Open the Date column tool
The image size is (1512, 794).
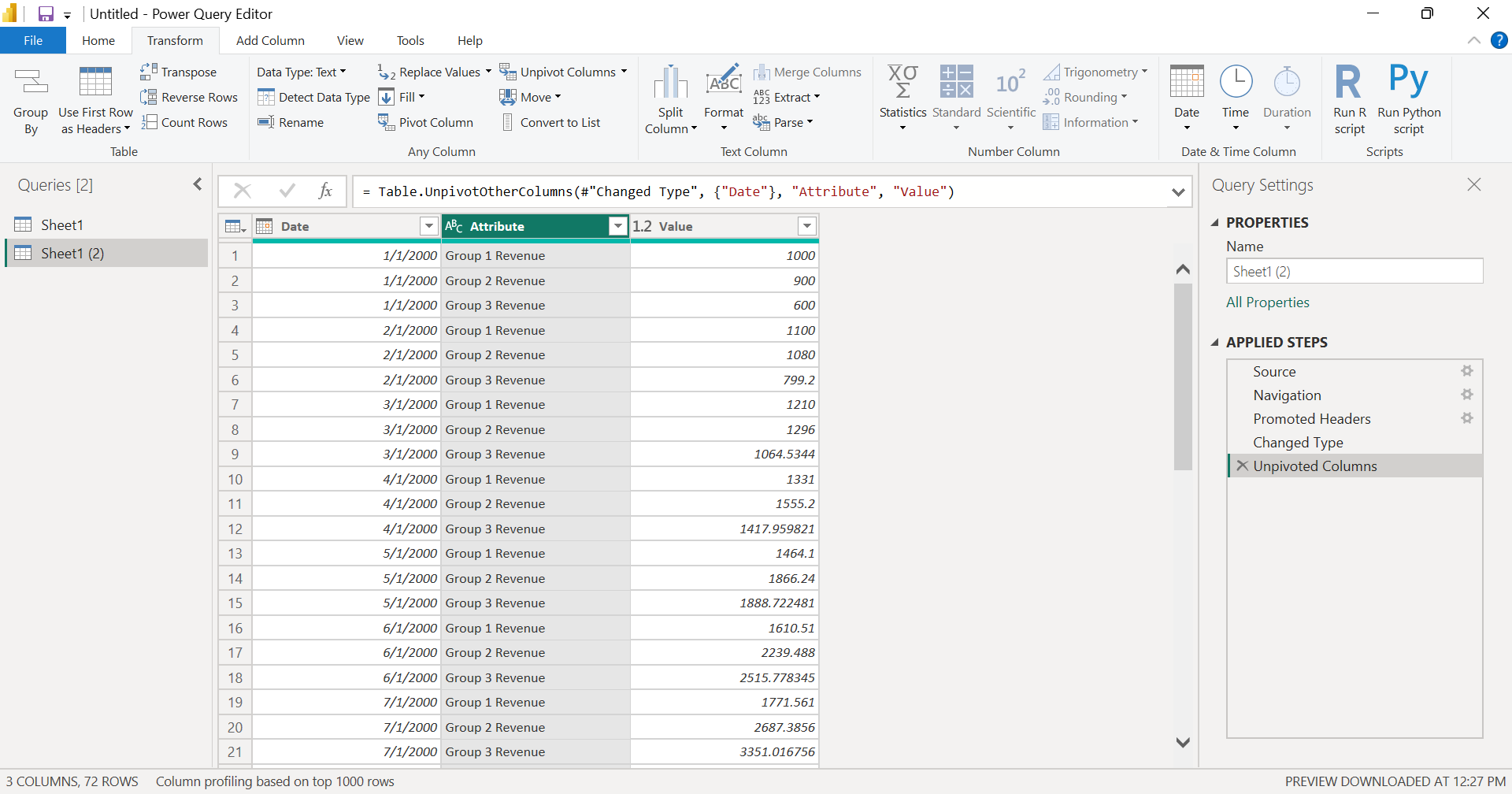tap(1187, 97)
